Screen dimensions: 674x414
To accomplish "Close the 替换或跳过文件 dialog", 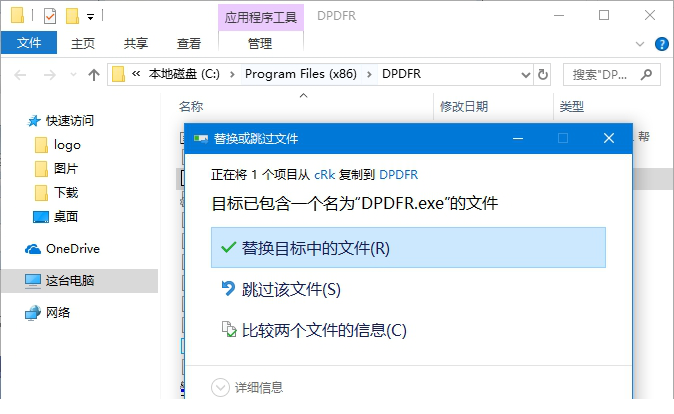I will click(x=609, y=138).
